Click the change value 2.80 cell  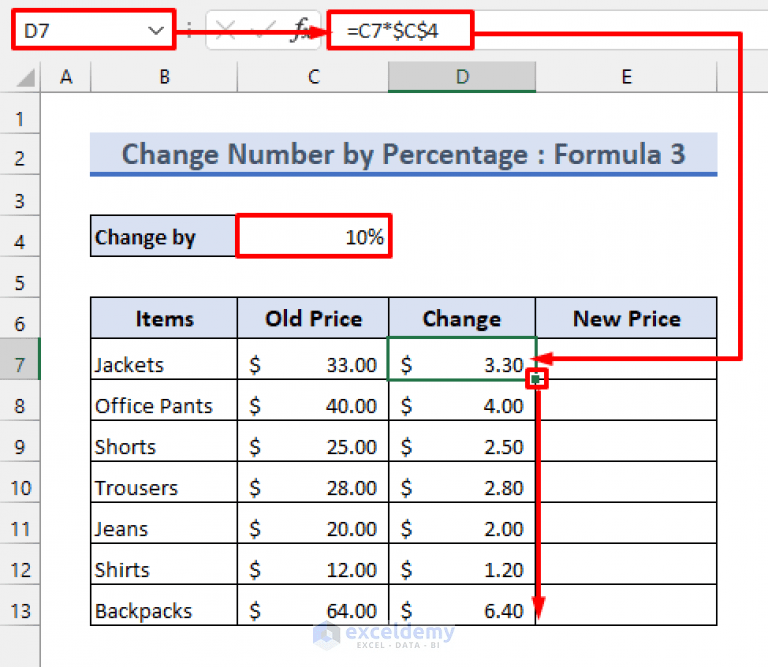click(x=462, y=482)
